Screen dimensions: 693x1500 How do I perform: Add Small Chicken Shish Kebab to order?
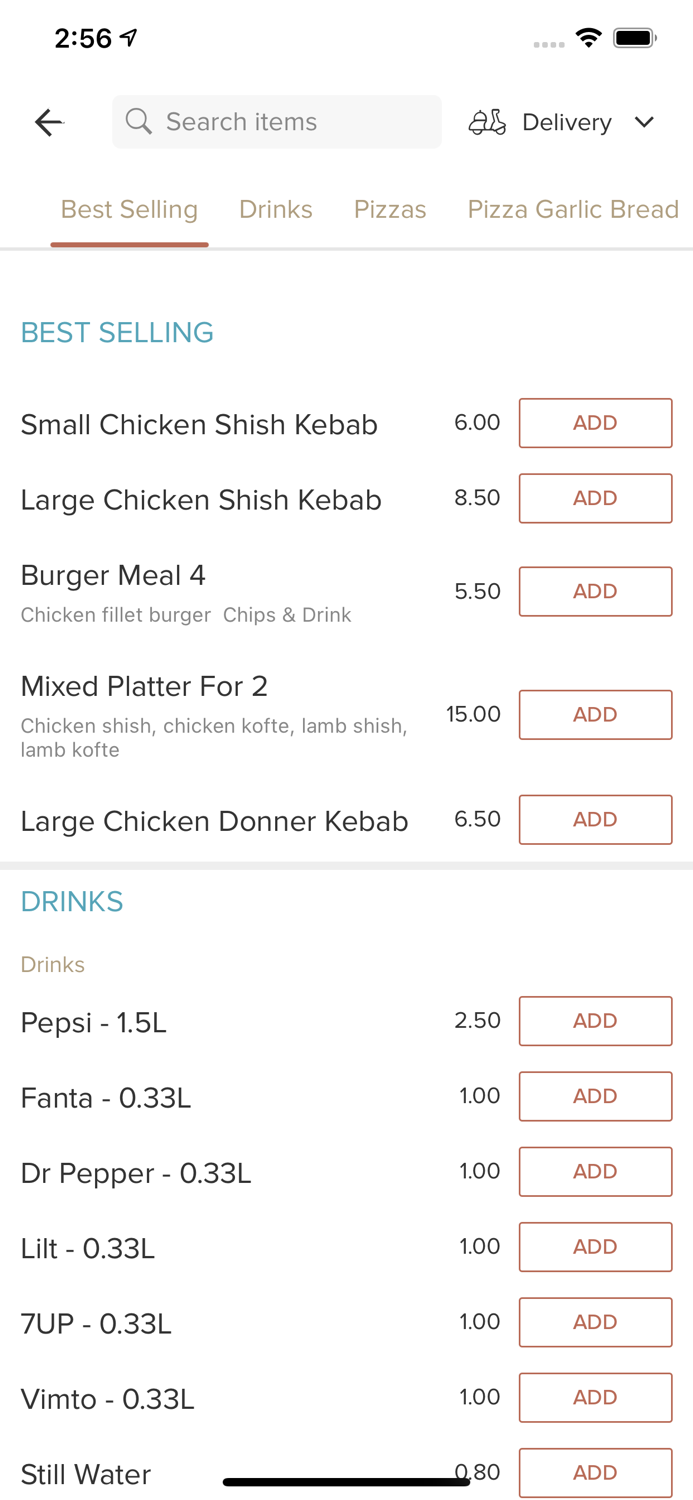(x=595, y=422)
